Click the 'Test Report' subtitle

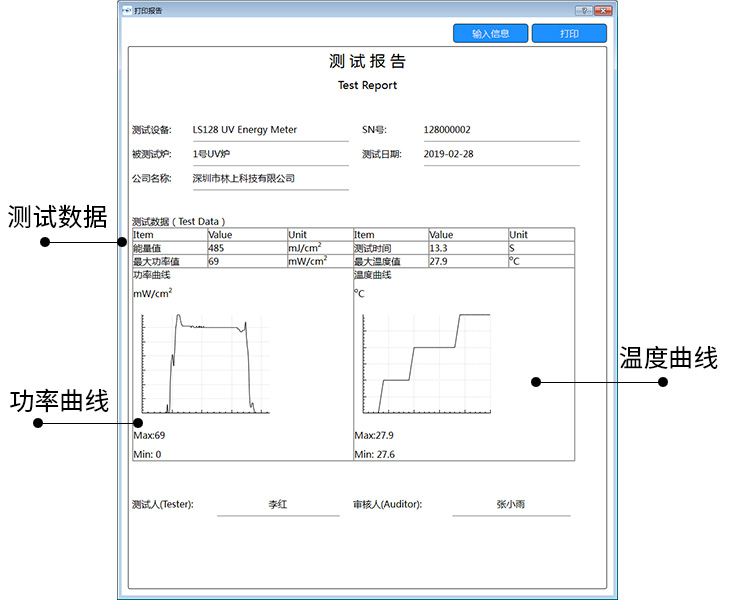pos(367,85)
